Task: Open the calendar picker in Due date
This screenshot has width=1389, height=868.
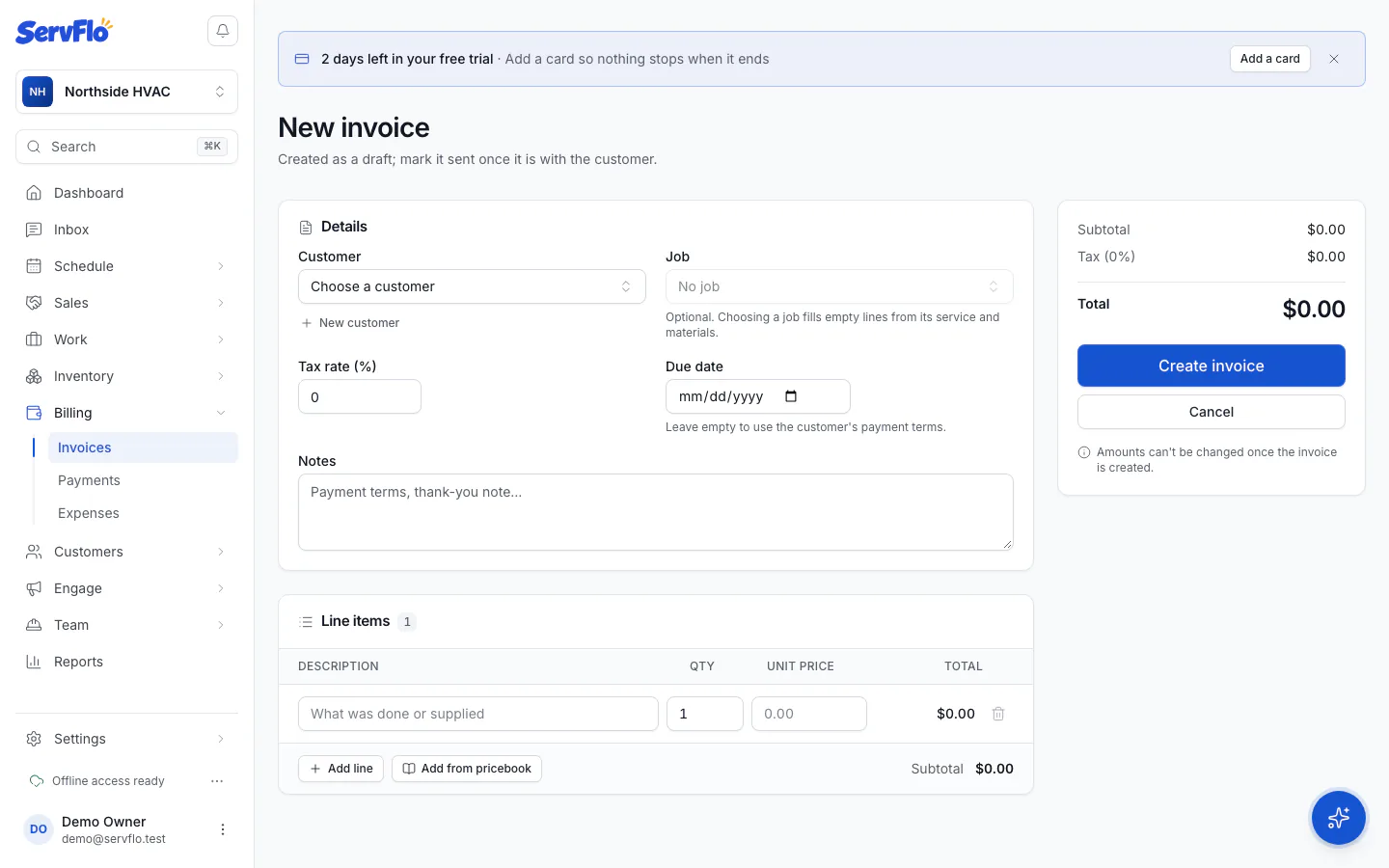Action: pyautogui.click(x=791, y=396)
